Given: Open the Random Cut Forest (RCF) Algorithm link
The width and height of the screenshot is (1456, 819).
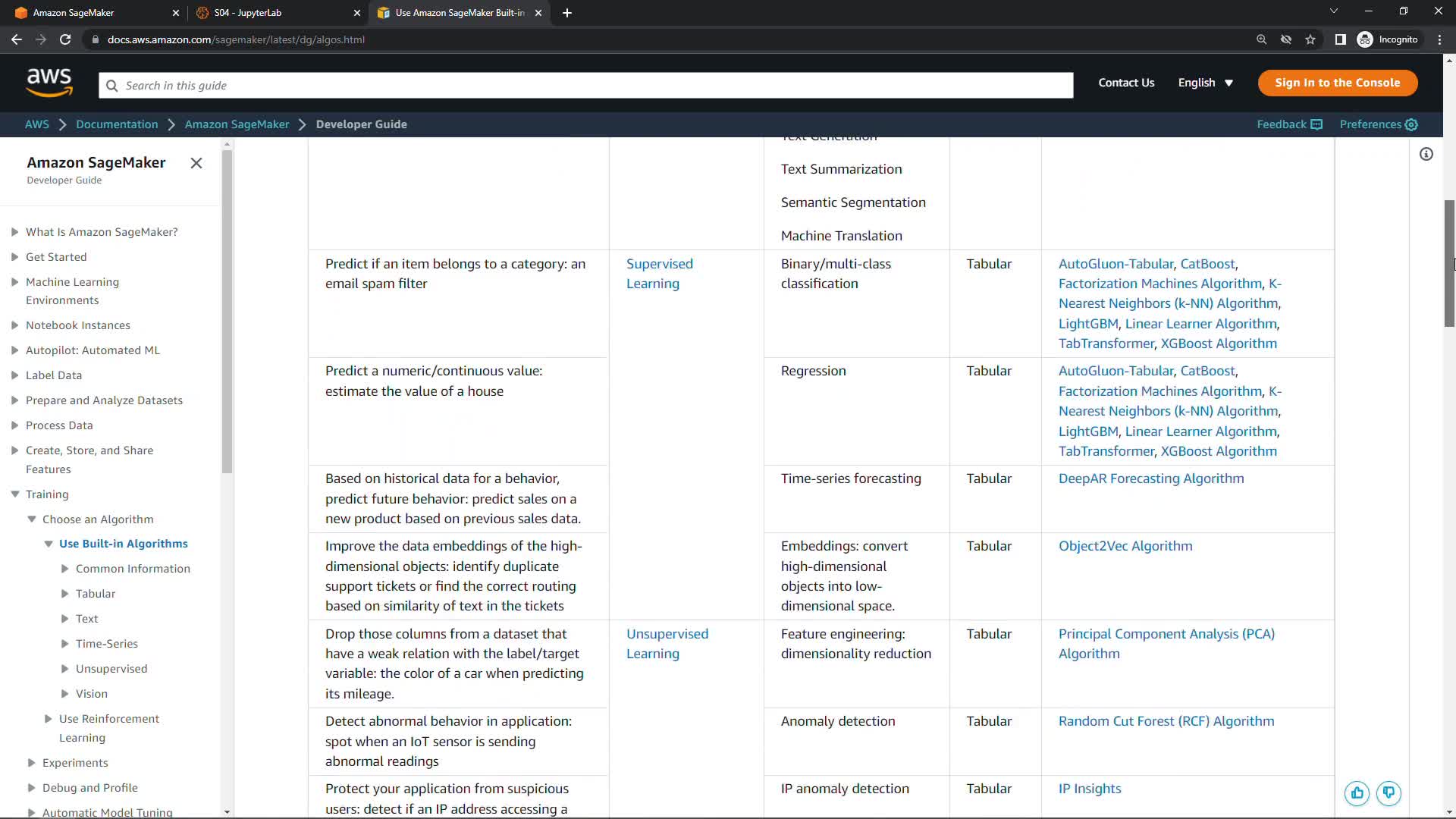Looking at the screenshot, I should (1166, 721).
